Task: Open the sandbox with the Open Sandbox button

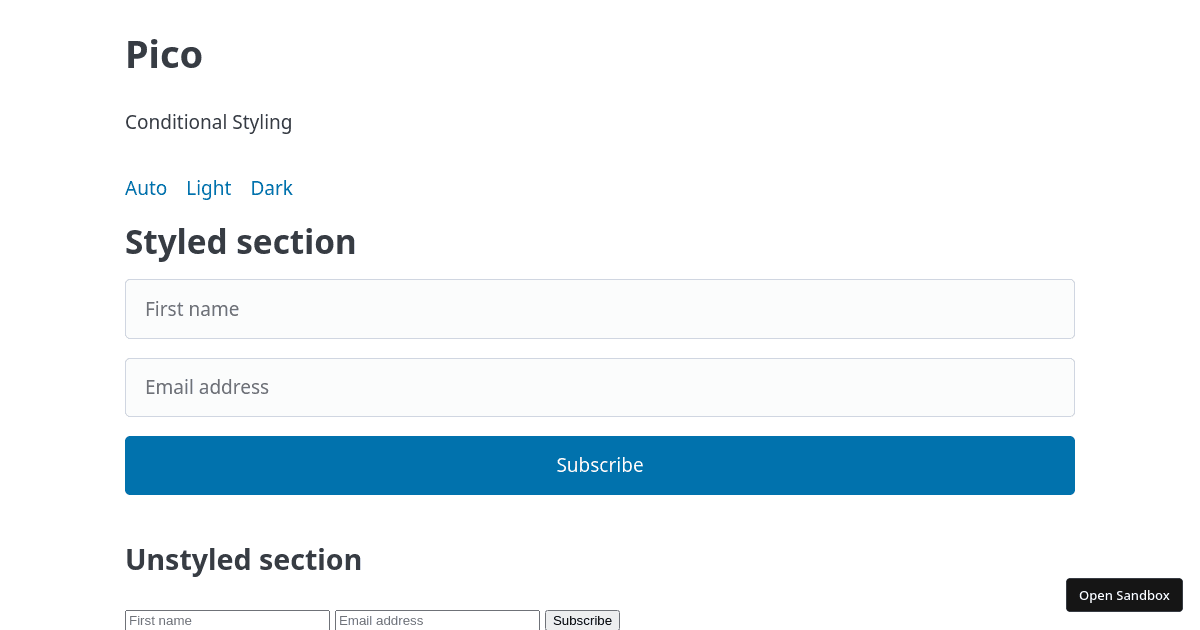Action: tap(1124, 594)
